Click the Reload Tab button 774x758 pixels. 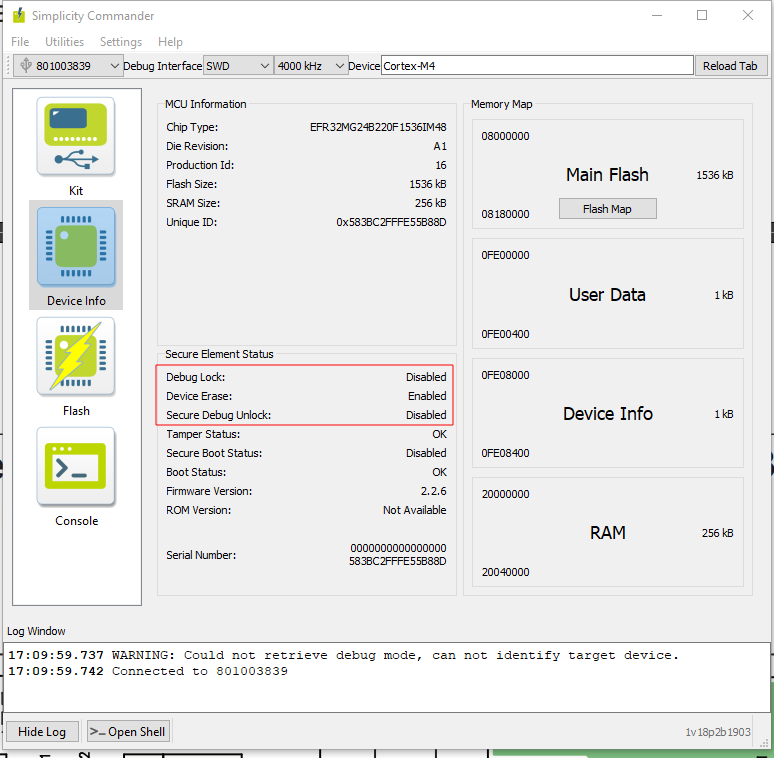click(x=731, y=66)
